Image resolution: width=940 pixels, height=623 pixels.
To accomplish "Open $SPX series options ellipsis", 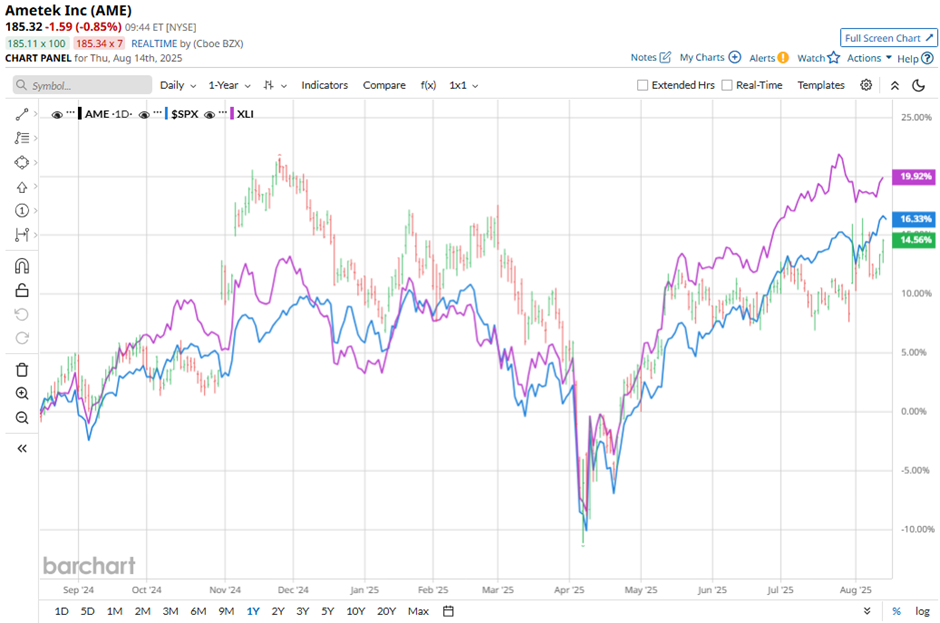I will coord(158,112).
